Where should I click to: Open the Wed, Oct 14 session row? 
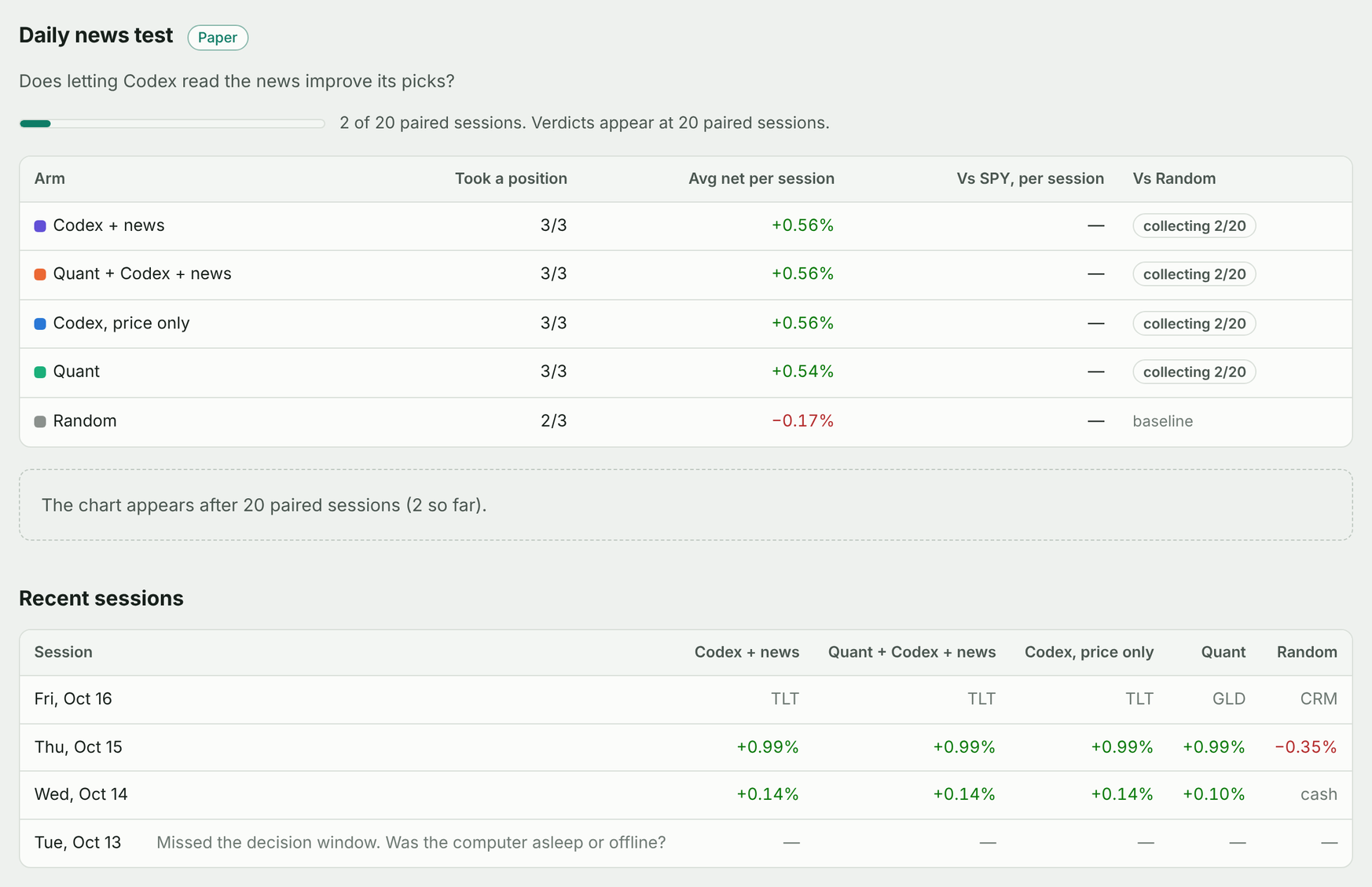coord(686,795)
